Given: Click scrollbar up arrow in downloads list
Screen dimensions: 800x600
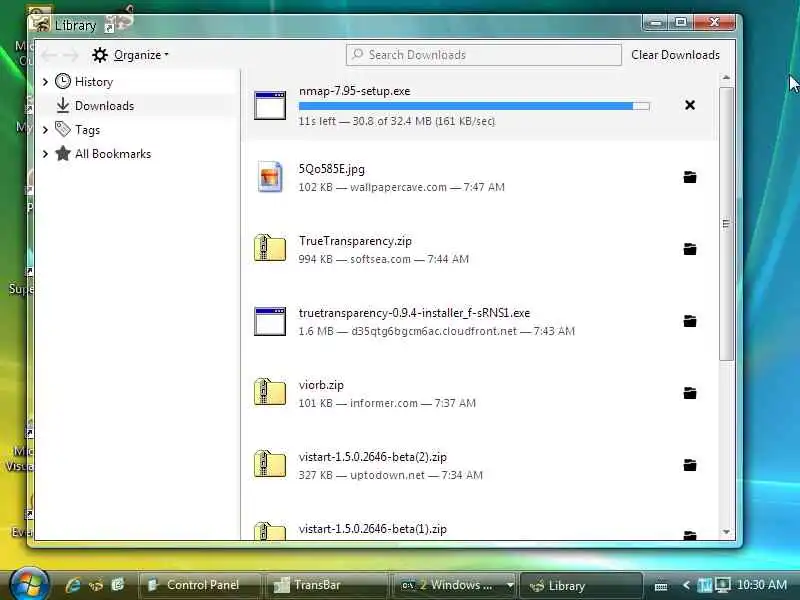Looking at the screenshot, I should 726,78.
